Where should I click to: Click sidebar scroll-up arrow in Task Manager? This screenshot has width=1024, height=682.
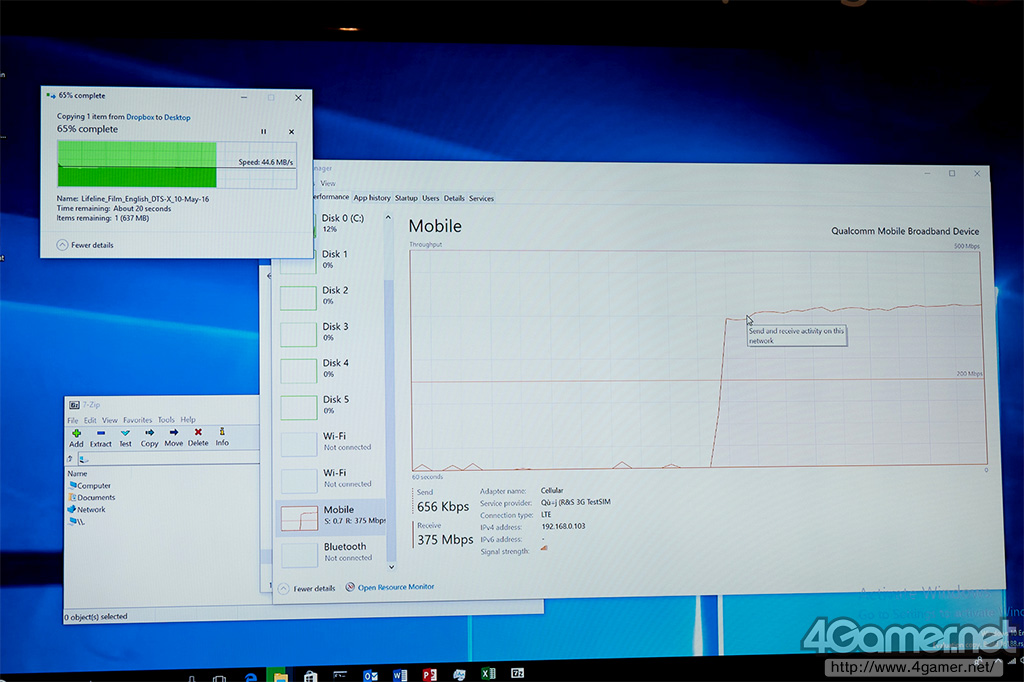click(x=388, y=218)
